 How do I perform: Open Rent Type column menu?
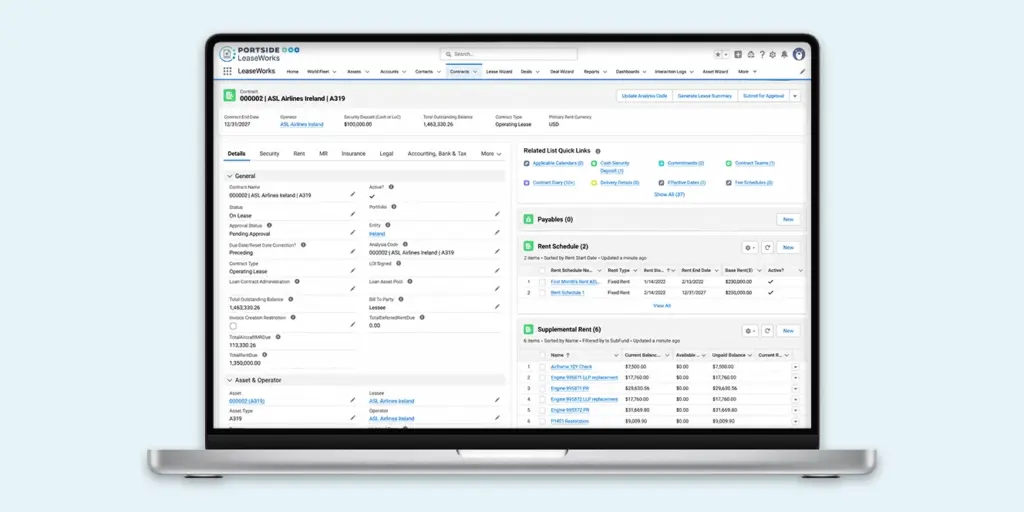pos(635,270)
